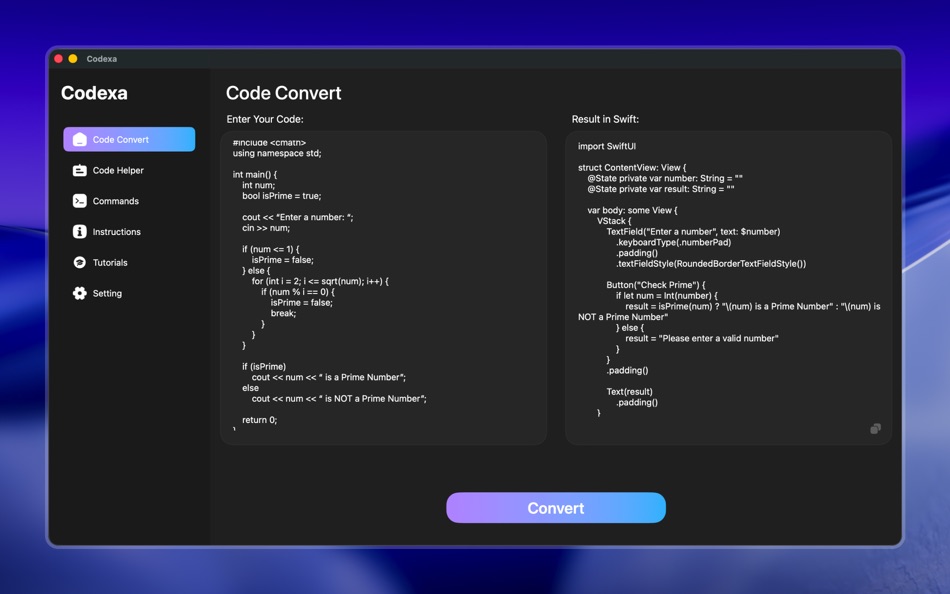Viewport: 950px width, 594px height.
Task: Click the ".keyboardType(.numberPad)" line
Action: (673, 242)
